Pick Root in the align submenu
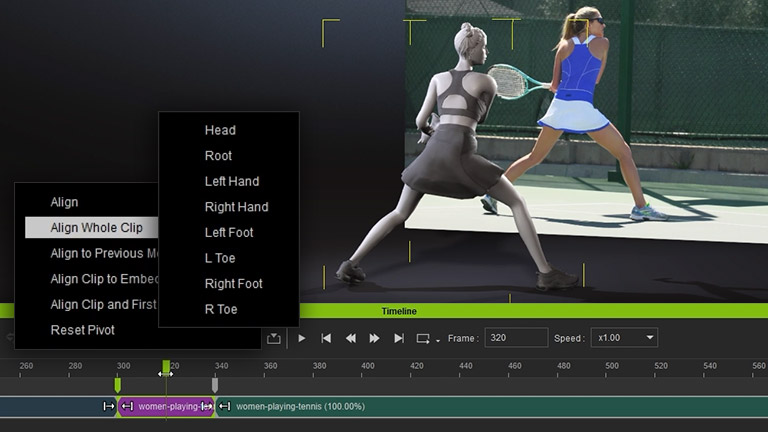This screenshot has width=768, height=432. click(218, 156)
